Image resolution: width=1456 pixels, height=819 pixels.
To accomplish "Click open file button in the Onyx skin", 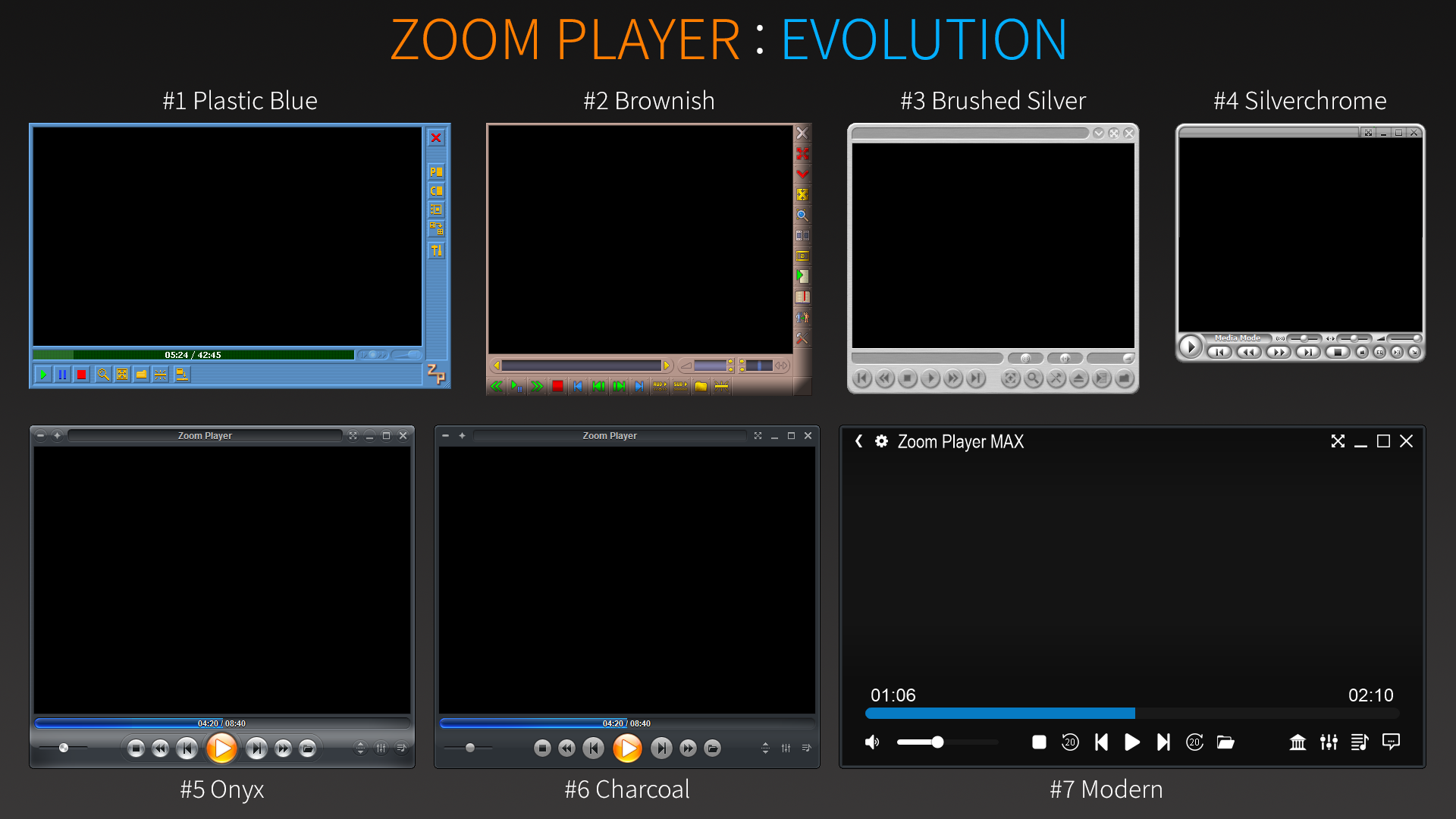I will click(x=307, y=749).
